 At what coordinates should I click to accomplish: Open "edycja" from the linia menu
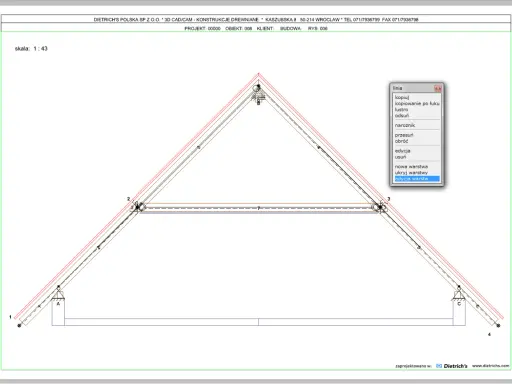tap(402, 151)
